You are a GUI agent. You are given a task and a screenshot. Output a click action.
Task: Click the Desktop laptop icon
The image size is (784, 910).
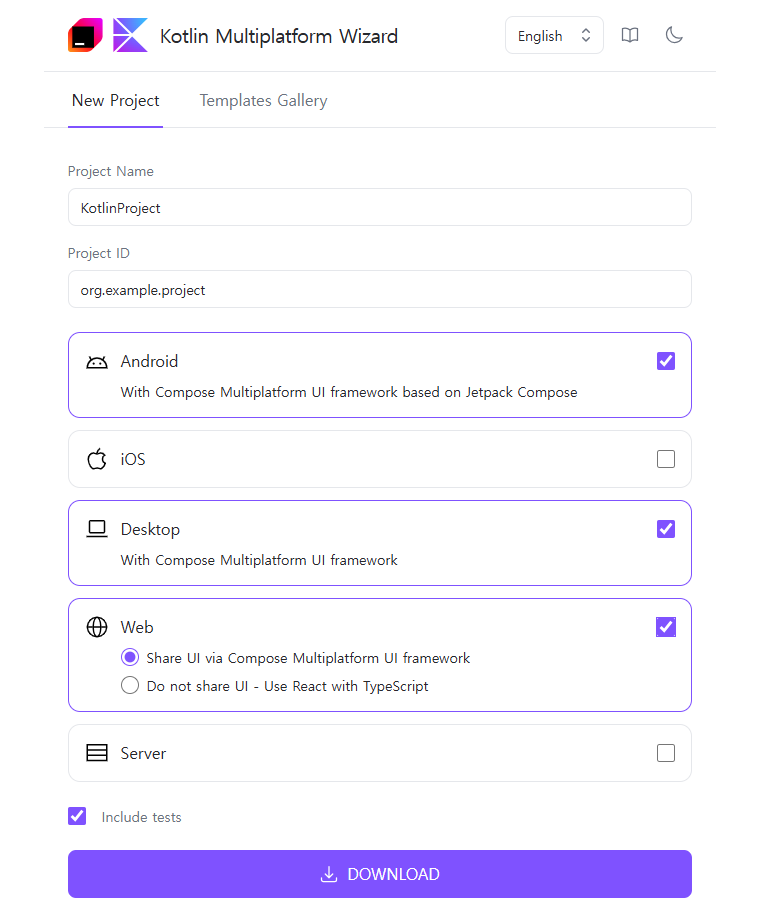(x=97, y=529)
